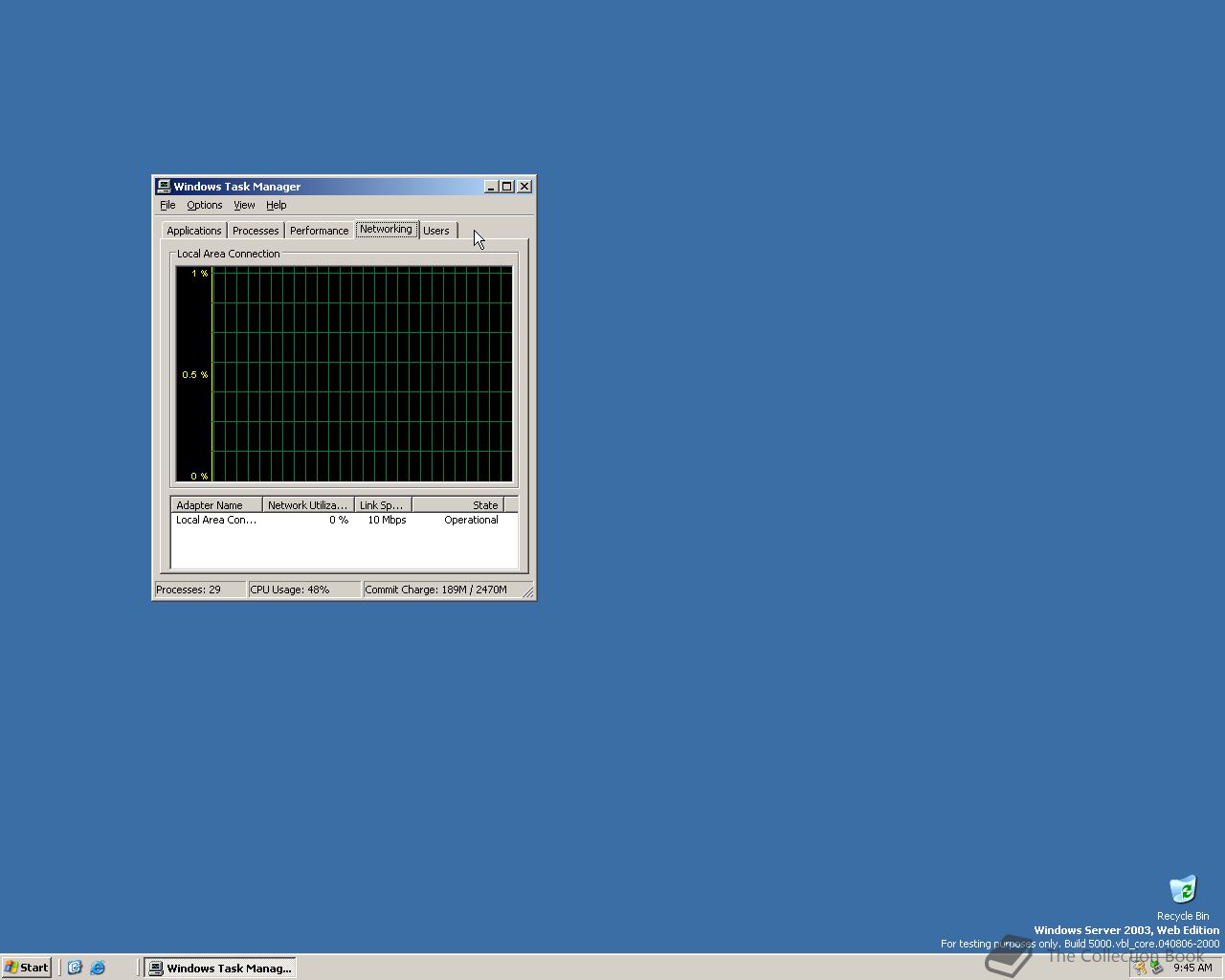This screenshot has height=980, width=1225.
Task: Open the Options menu
Action: tap(204, 205)
